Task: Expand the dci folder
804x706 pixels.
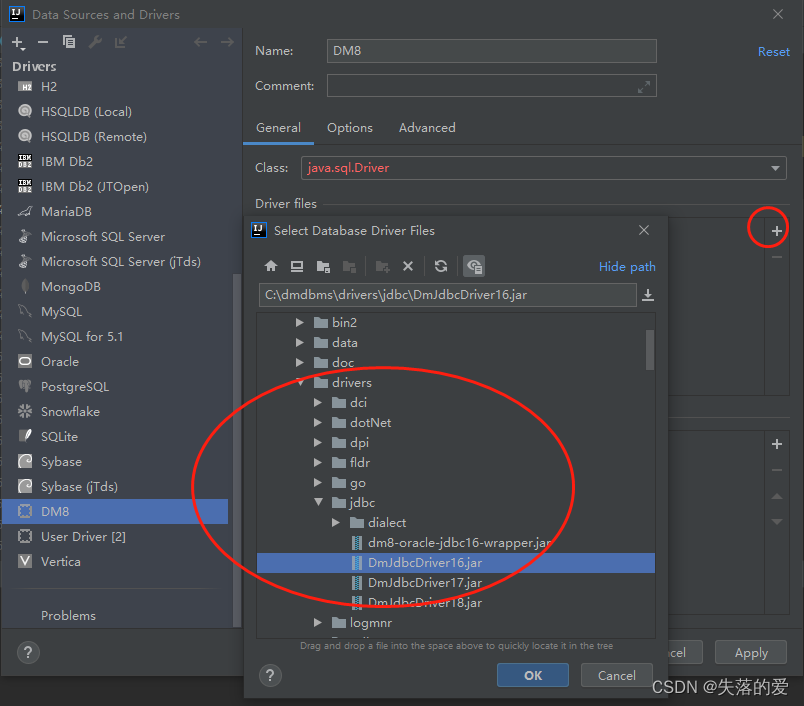Action: (318, 402)
